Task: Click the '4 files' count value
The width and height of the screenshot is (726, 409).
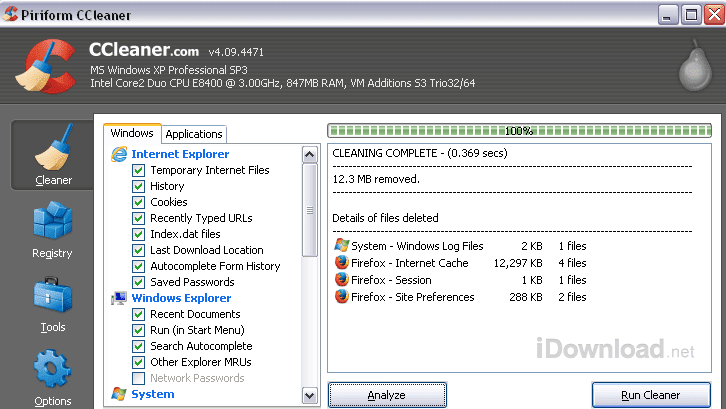Action: click(572, 263)
